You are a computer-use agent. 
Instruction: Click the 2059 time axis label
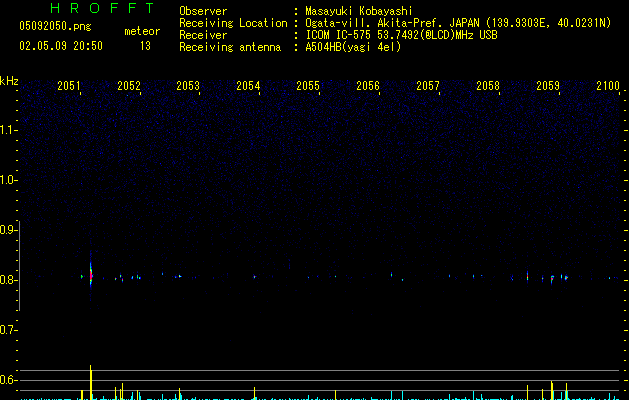(548, 86)
